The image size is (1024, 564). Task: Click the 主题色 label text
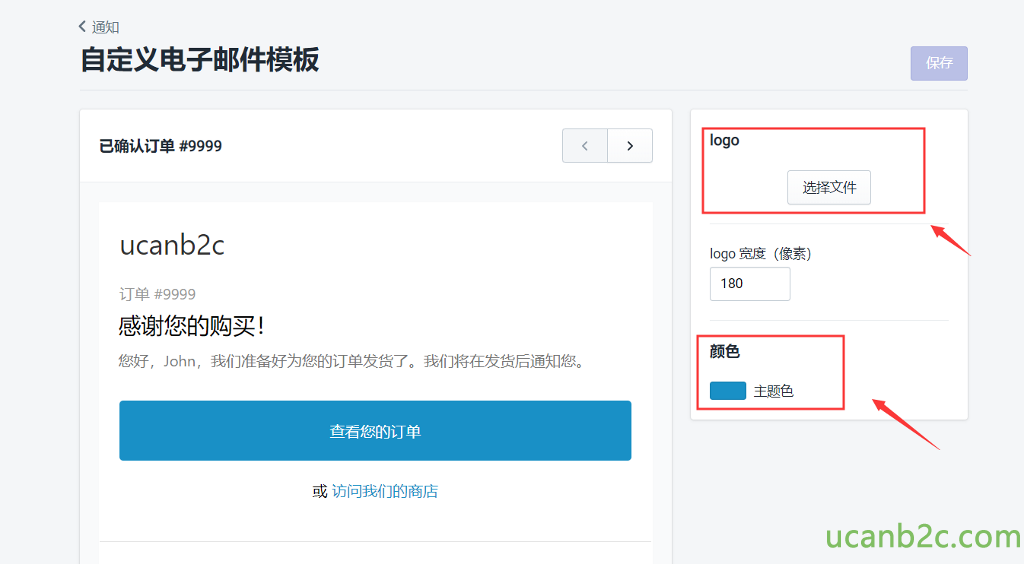tap(773, 391)
